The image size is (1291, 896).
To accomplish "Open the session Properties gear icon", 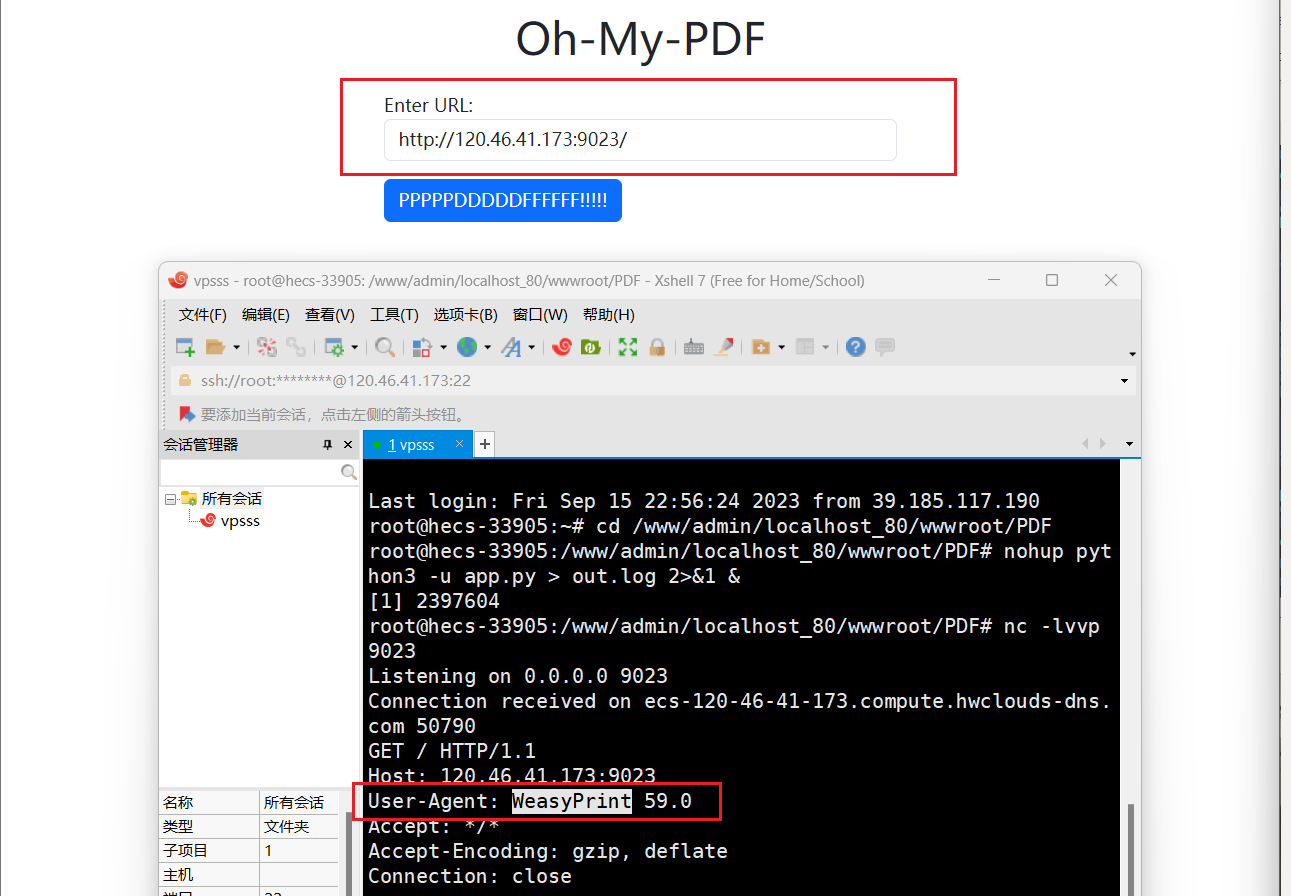I will (x=334, y=347).
